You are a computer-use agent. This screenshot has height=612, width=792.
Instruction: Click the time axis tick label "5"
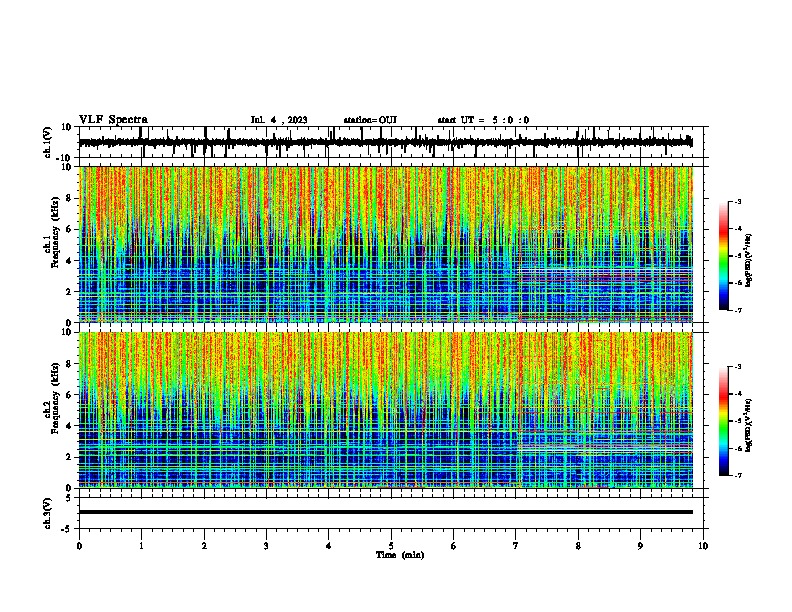coord(391,546)
